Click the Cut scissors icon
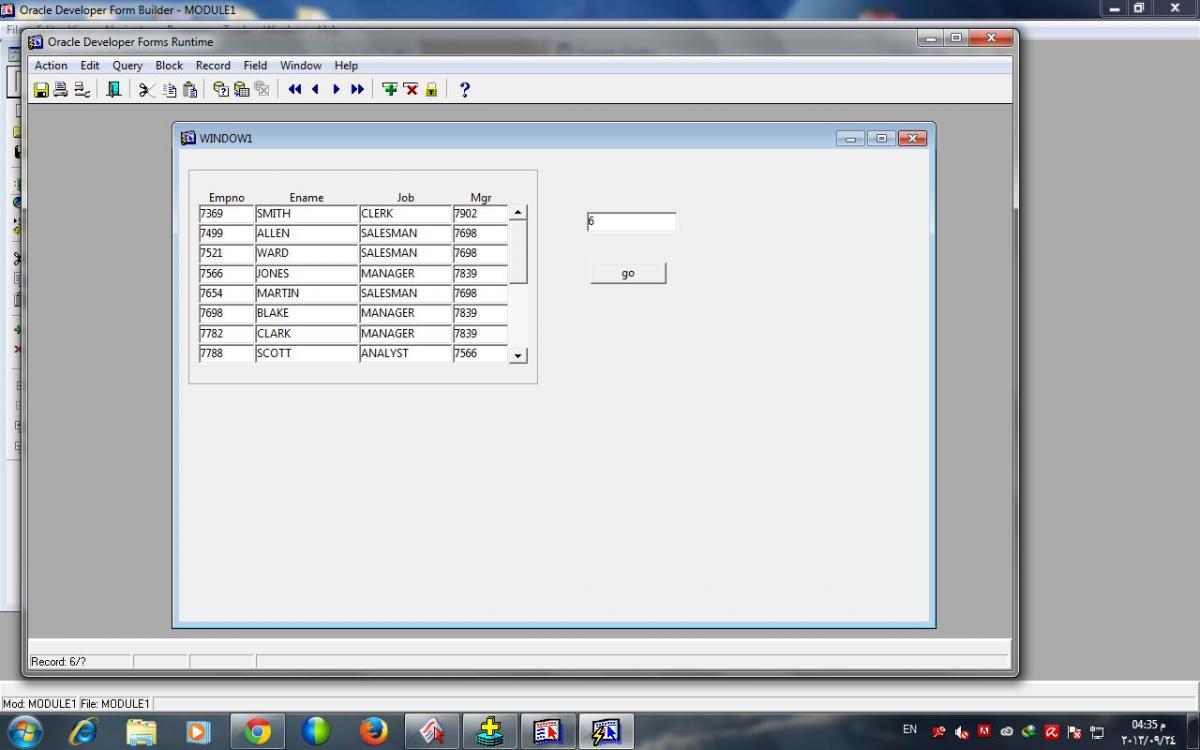Image resolution: width=1200 pixels, height=750 pixels. coord(147,90)
